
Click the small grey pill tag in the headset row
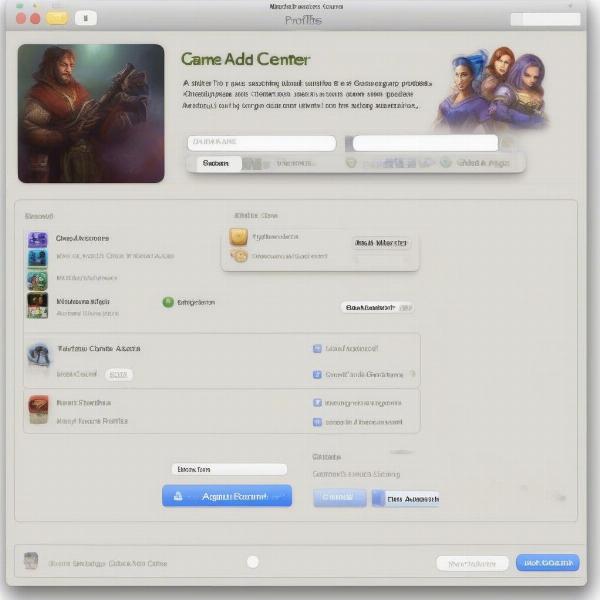click(119, 374)
